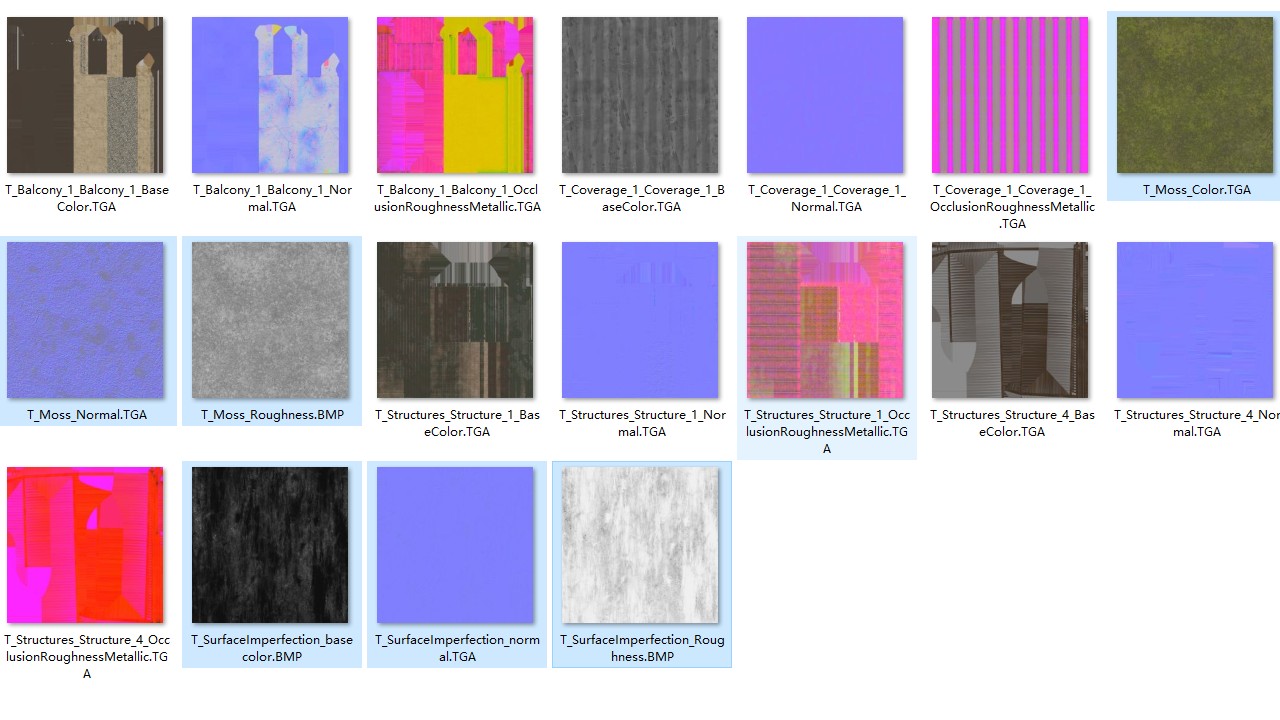This screenshot has height=720, width=1280.
Task: Select the Balcony OcclusionRoughnessMetallic texture thumbnail
Action: tap(455, 95)
